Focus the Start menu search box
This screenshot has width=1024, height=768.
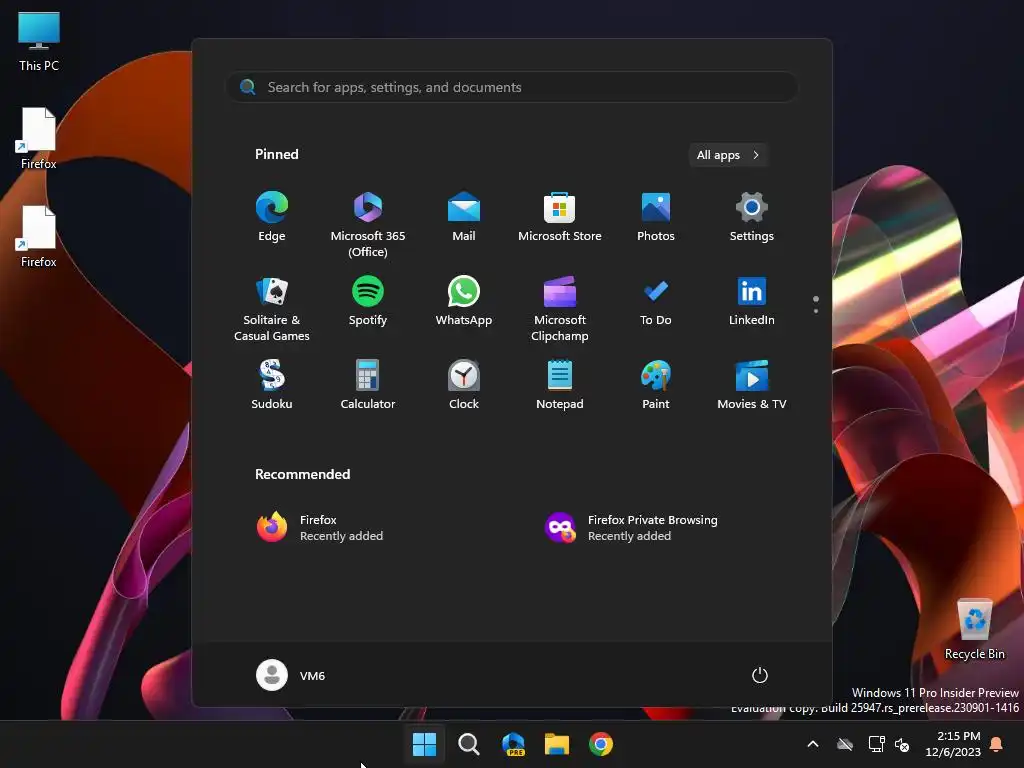click(x=512, y=88)
